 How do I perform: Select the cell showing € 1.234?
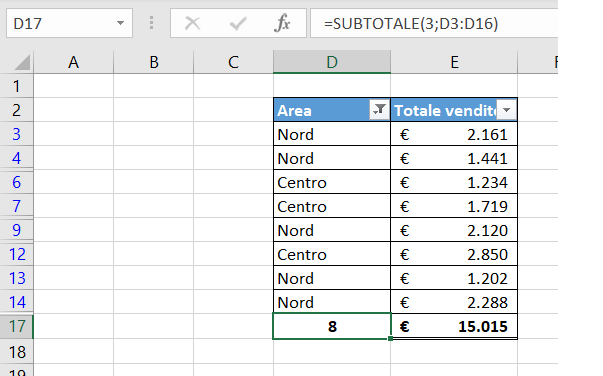tap(454, 182)
